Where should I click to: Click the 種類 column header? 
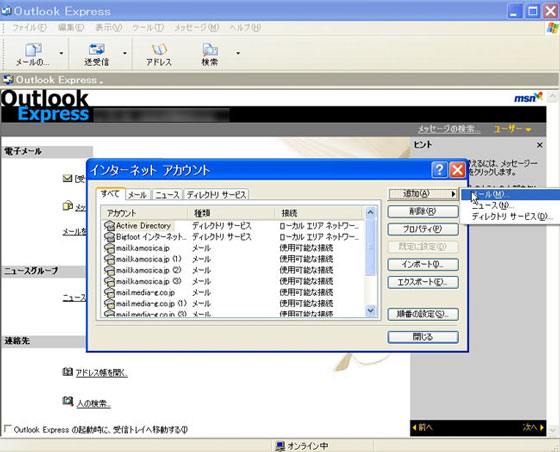[231, 213]
